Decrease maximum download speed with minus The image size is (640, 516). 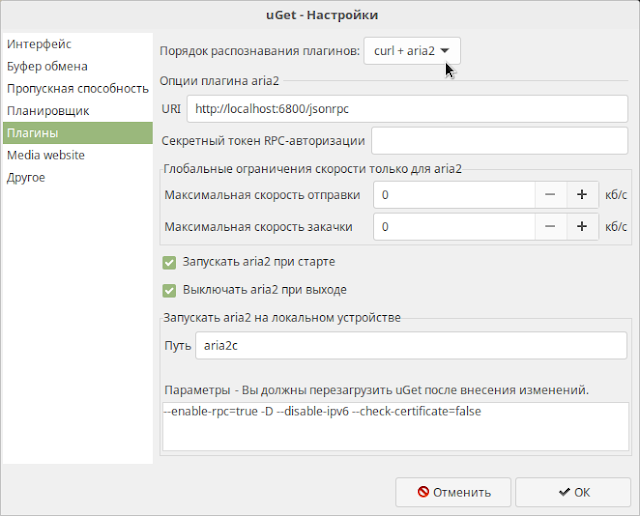point(550,227)
